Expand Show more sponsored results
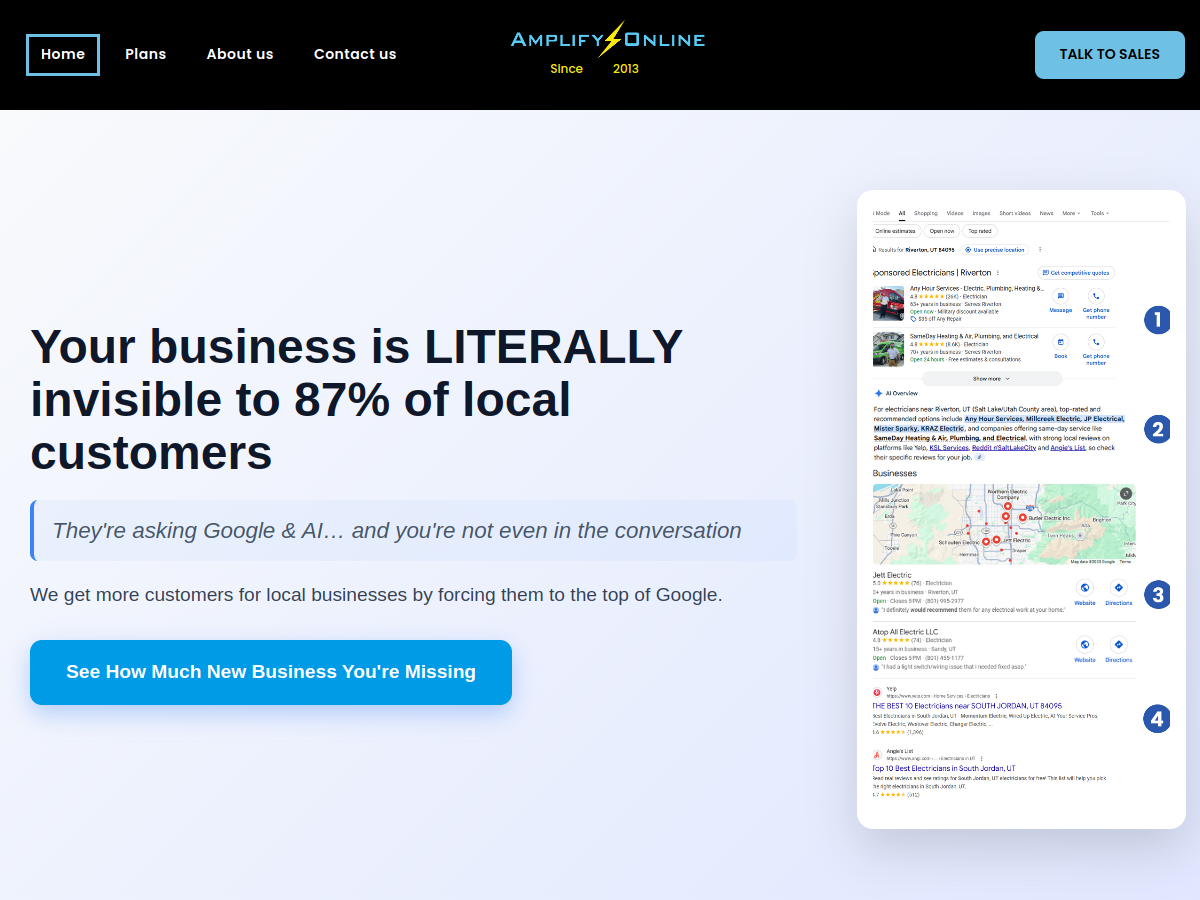Screen dimensions: 1200x900 [x=992, y=379]
